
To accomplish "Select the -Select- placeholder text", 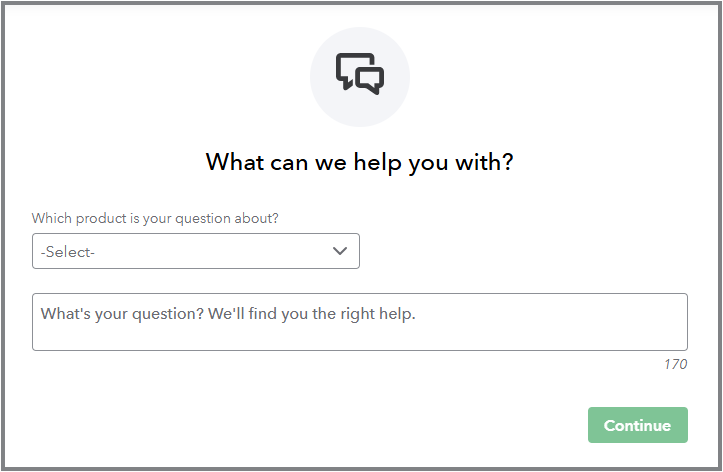I will click(68, 252).
